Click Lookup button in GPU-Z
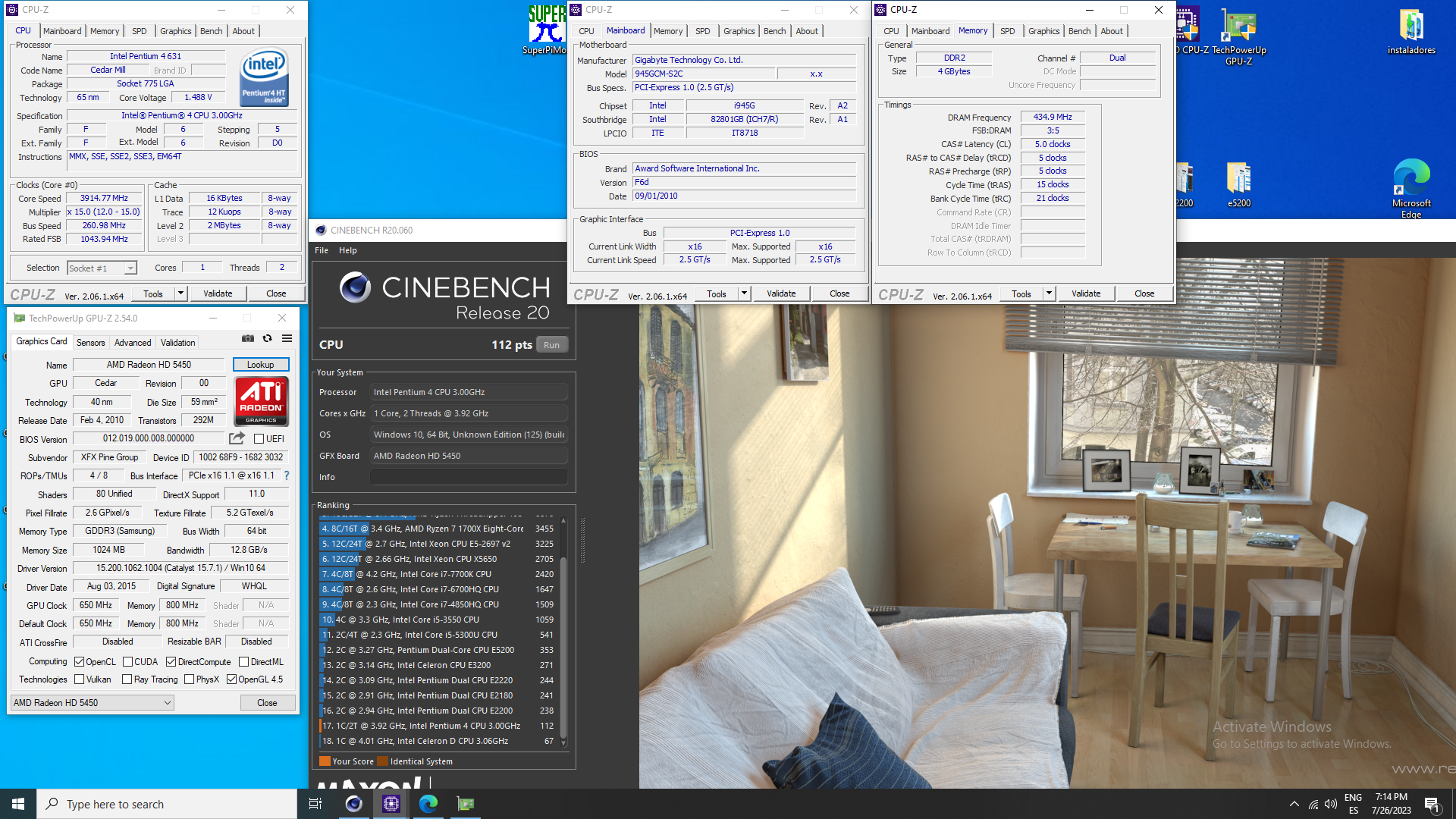 pyautogui.click(x=260, y=365)
